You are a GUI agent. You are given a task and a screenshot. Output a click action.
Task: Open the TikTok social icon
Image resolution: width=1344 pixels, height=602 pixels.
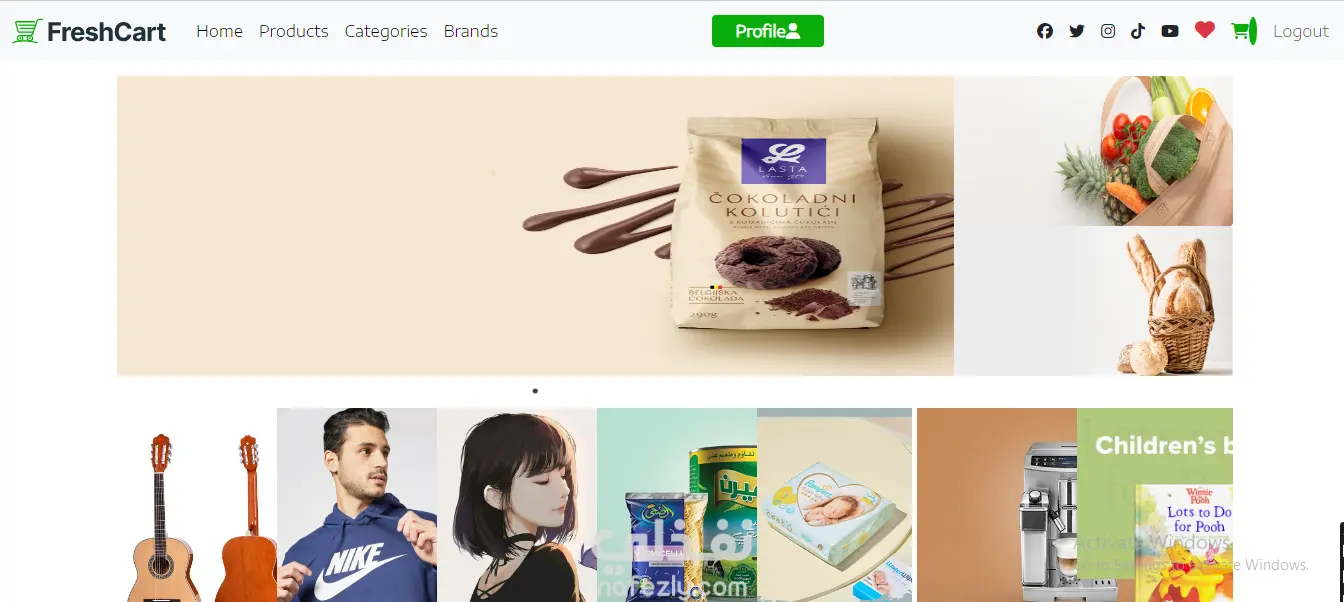pos(1138,31)
